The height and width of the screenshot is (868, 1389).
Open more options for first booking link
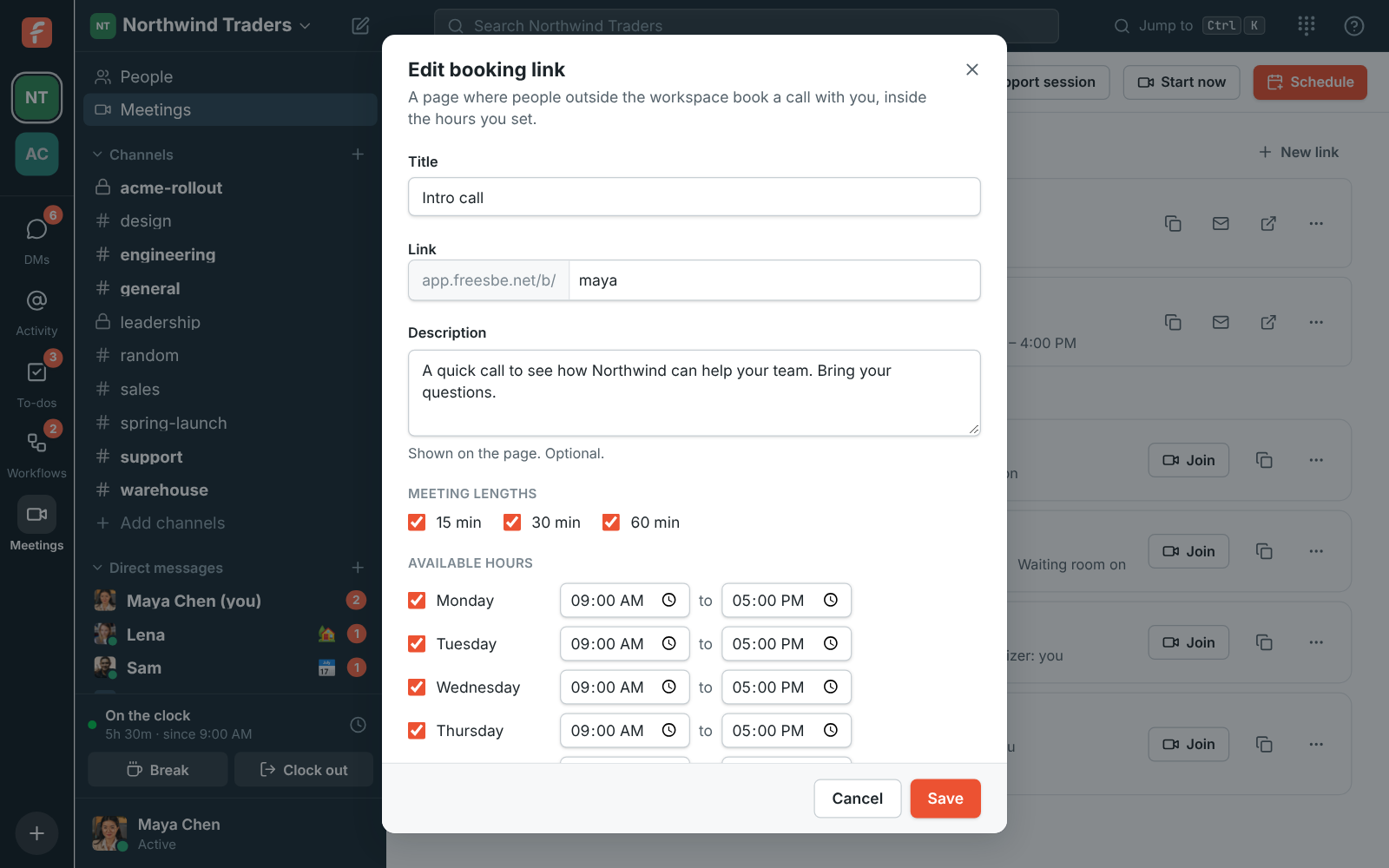[x=1316, y=223]
